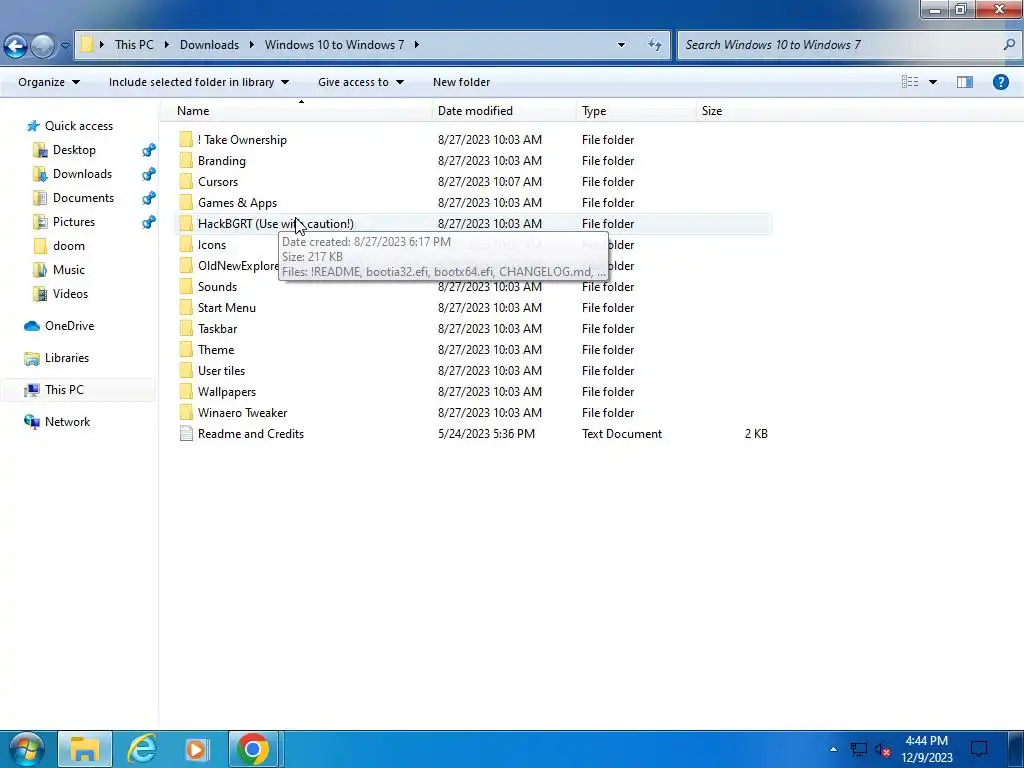Launch Internet Explorer from the taskbar

pyautogui.click(x=141, y=749)
